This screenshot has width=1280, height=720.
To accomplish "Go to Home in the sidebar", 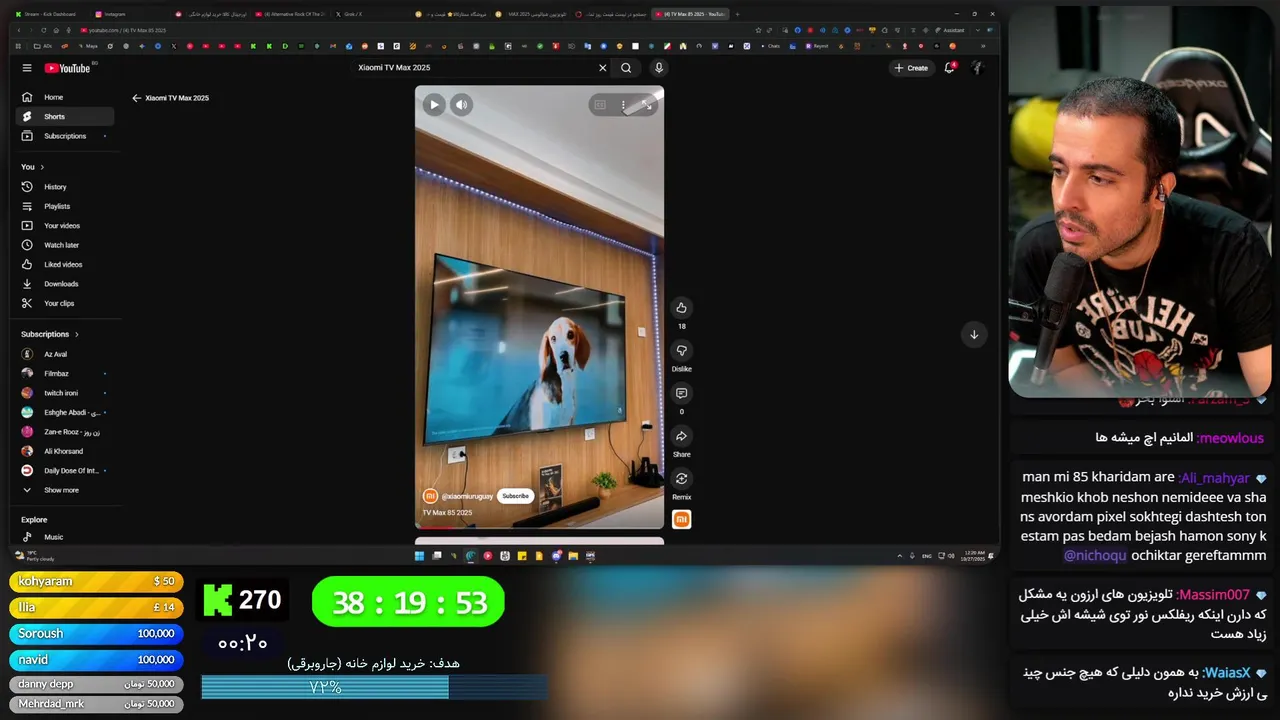I will 66,97.
